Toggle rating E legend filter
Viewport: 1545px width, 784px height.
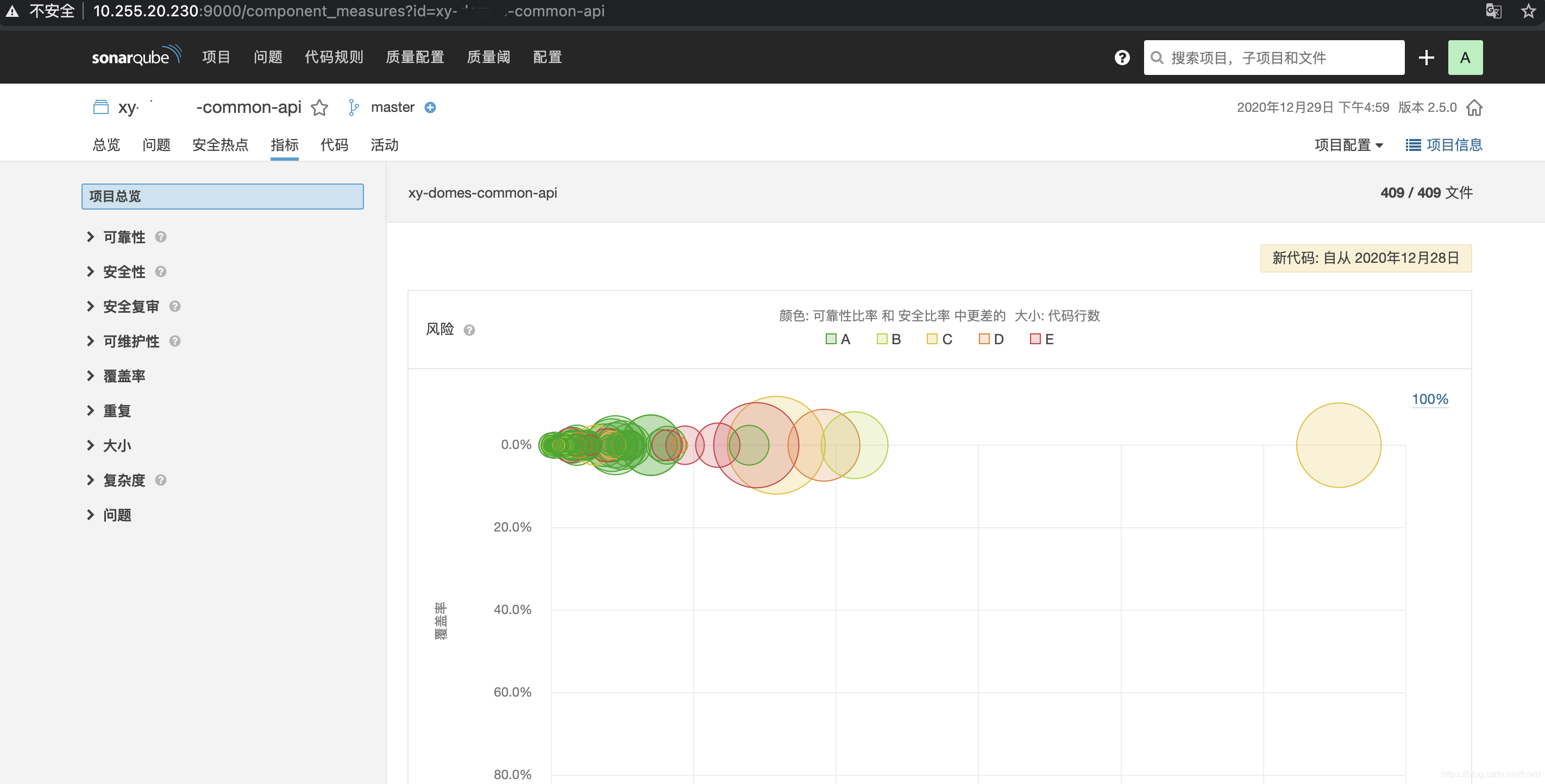coord(1042,339)
